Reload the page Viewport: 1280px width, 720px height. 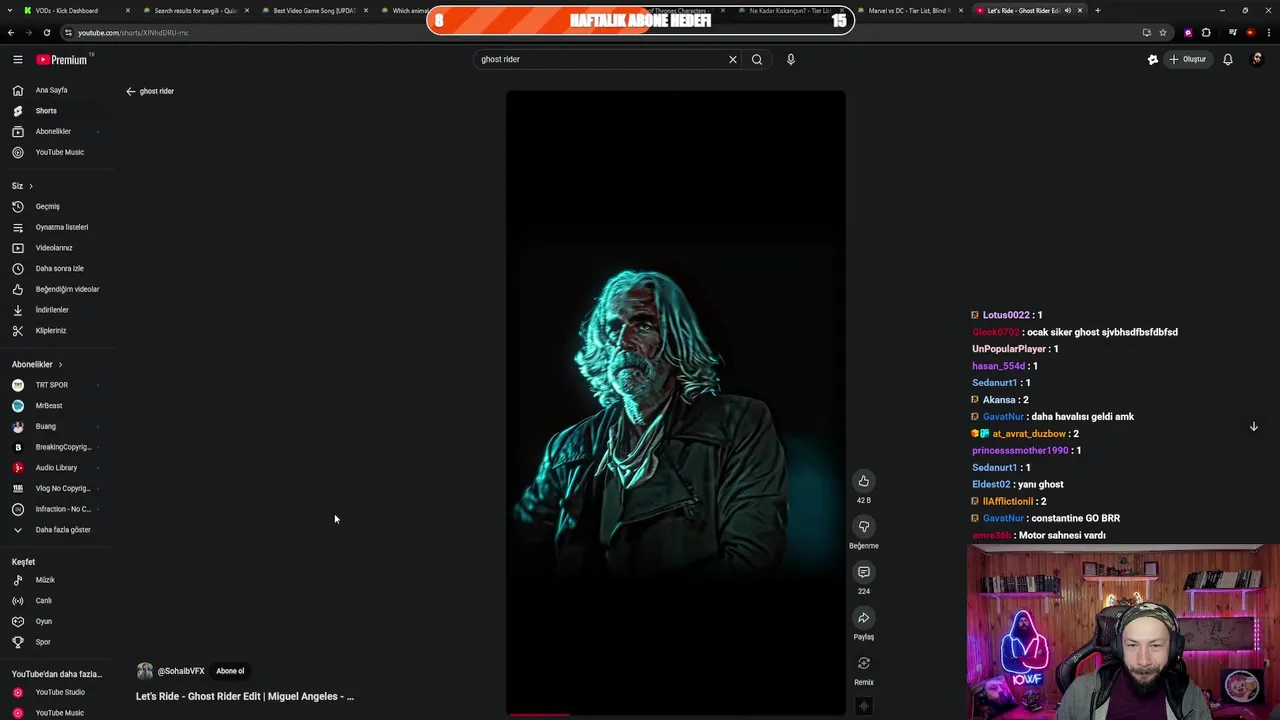click(46, 32)
